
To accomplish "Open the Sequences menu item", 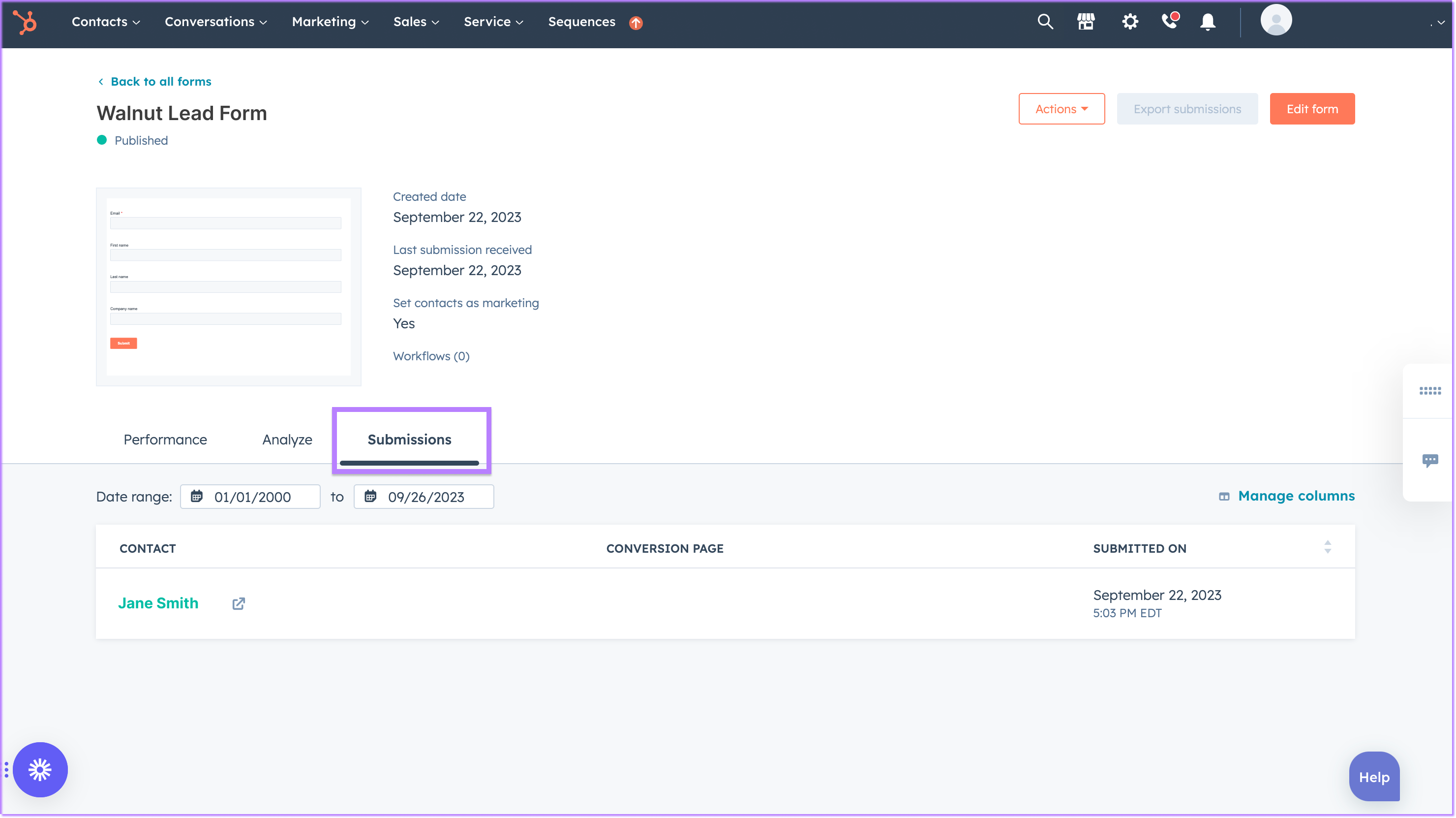I will [x=581, y=22].
